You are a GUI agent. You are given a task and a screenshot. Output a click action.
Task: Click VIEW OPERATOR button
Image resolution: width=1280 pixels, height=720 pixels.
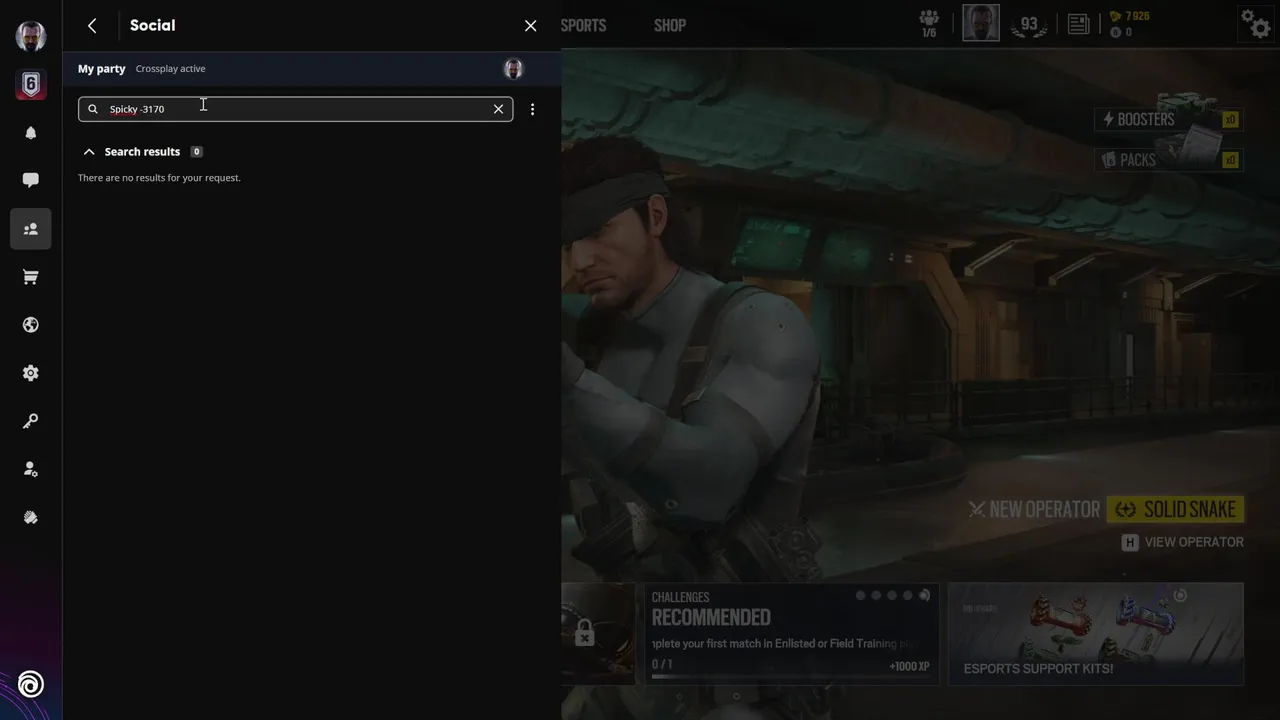(1183, 542)
